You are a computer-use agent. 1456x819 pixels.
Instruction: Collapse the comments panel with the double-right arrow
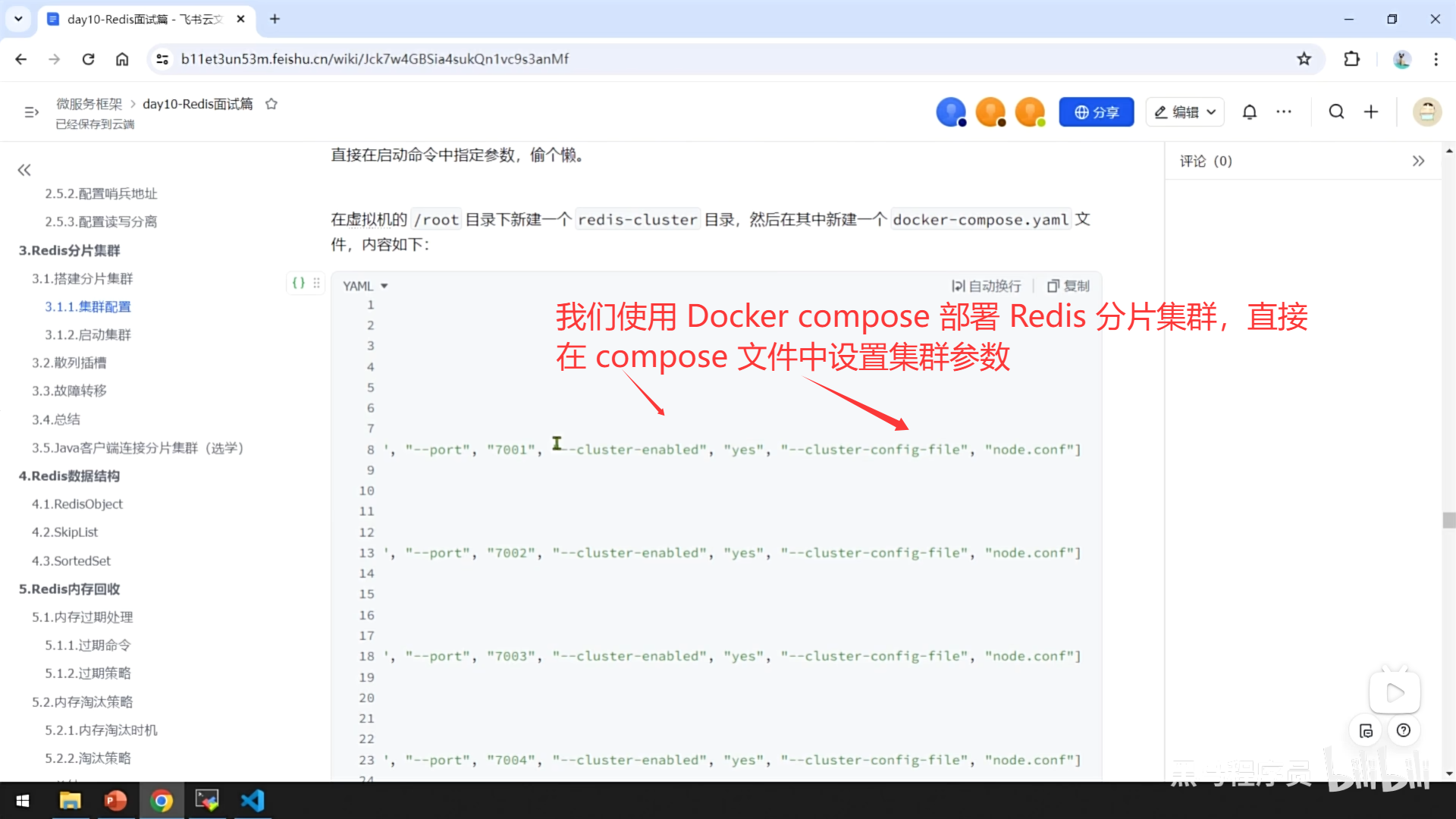pyautogui.click(x=1418, y=161)
